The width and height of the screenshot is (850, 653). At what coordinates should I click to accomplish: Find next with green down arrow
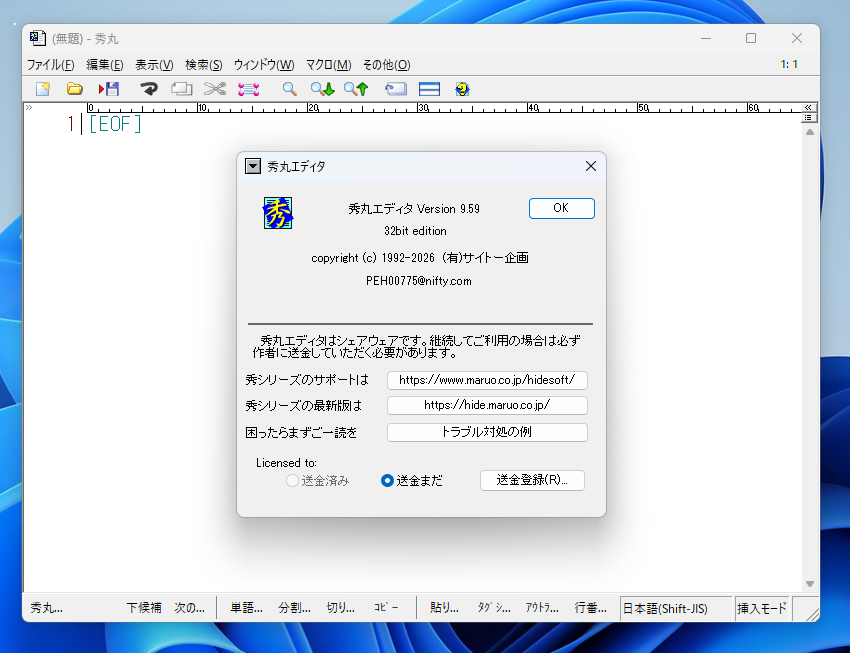[x=323, y=89]
